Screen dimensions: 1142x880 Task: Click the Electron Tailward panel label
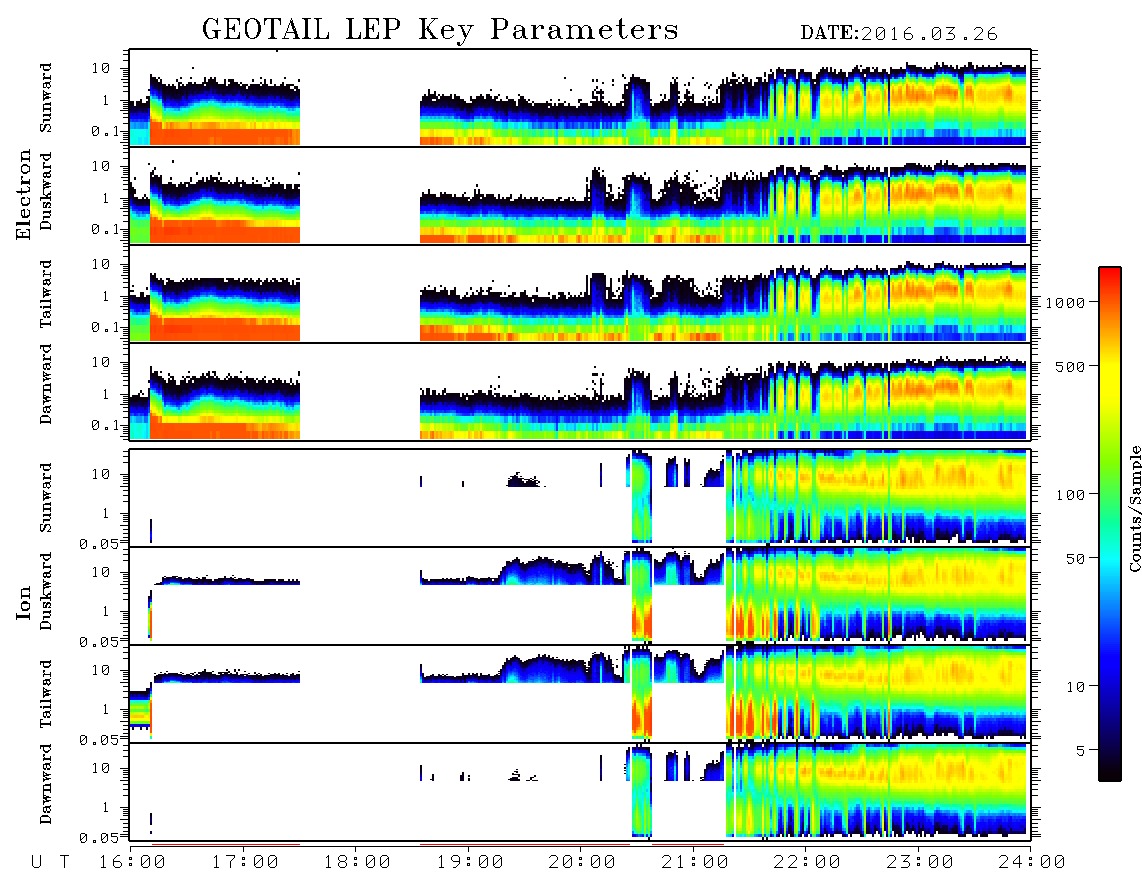tap(46, 294)
